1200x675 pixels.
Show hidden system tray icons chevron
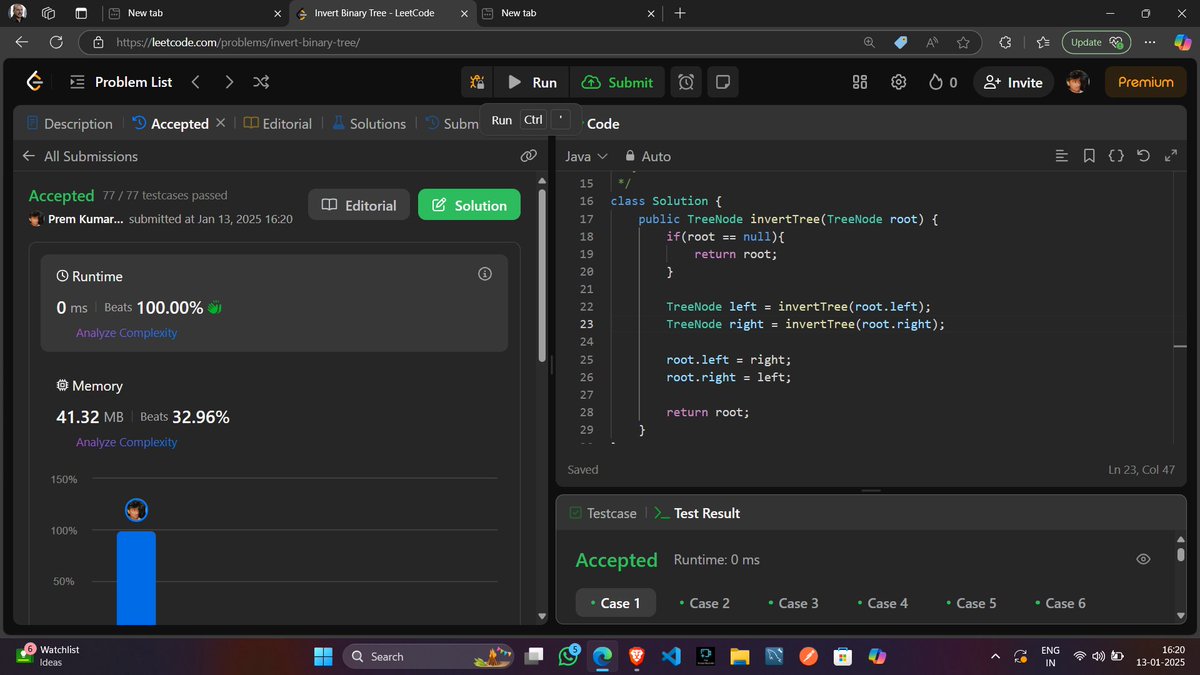[994, 656]
